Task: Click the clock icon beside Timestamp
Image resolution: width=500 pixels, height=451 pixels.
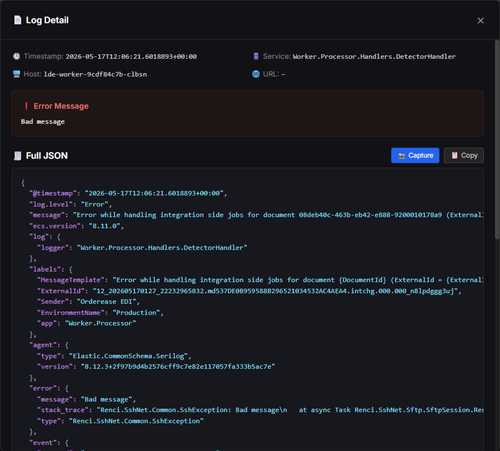Action: (16, 56)
